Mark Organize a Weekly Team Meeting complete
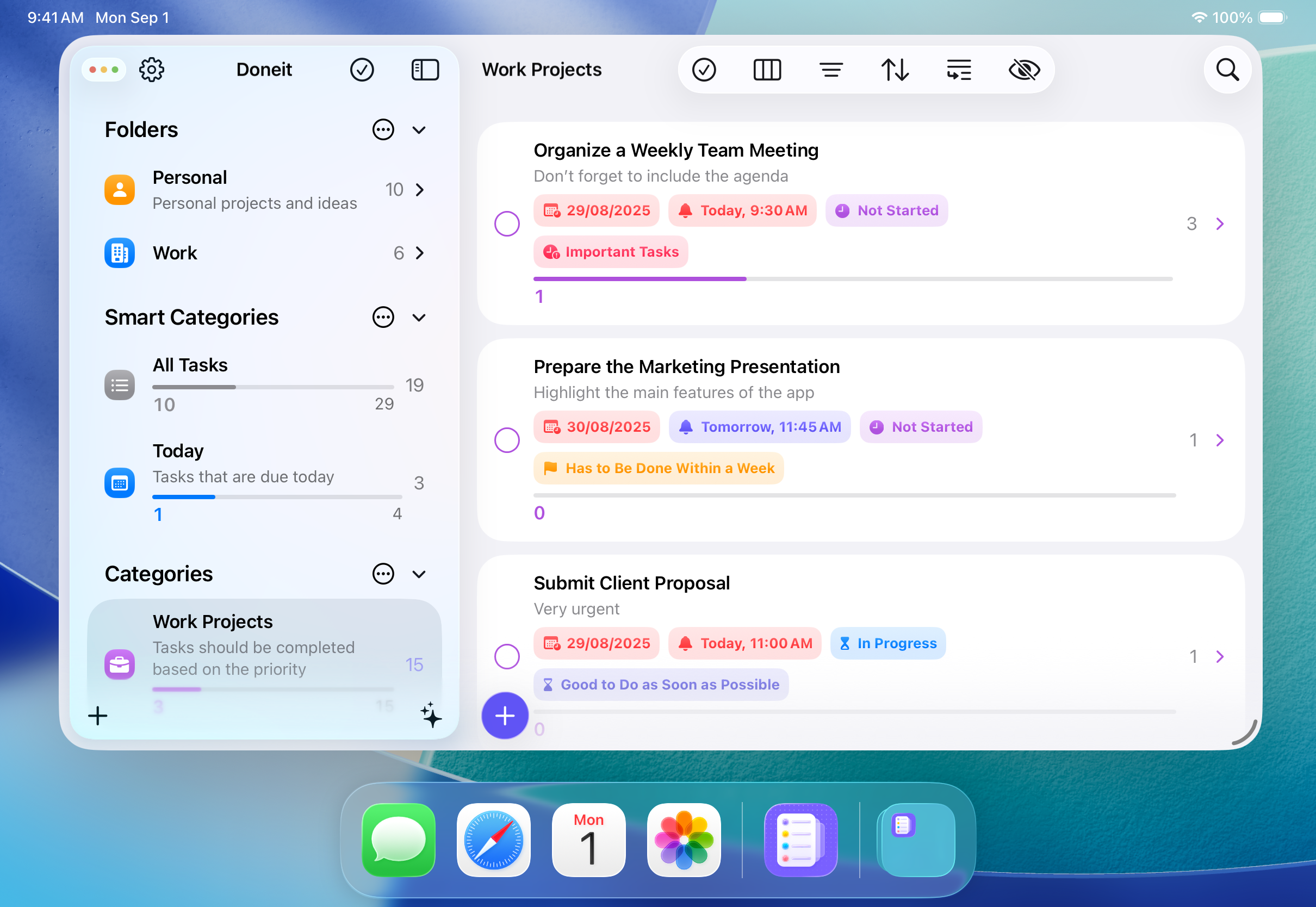Screen dimensions: 1316x907 pyautogui.click(x=507, y=223)
